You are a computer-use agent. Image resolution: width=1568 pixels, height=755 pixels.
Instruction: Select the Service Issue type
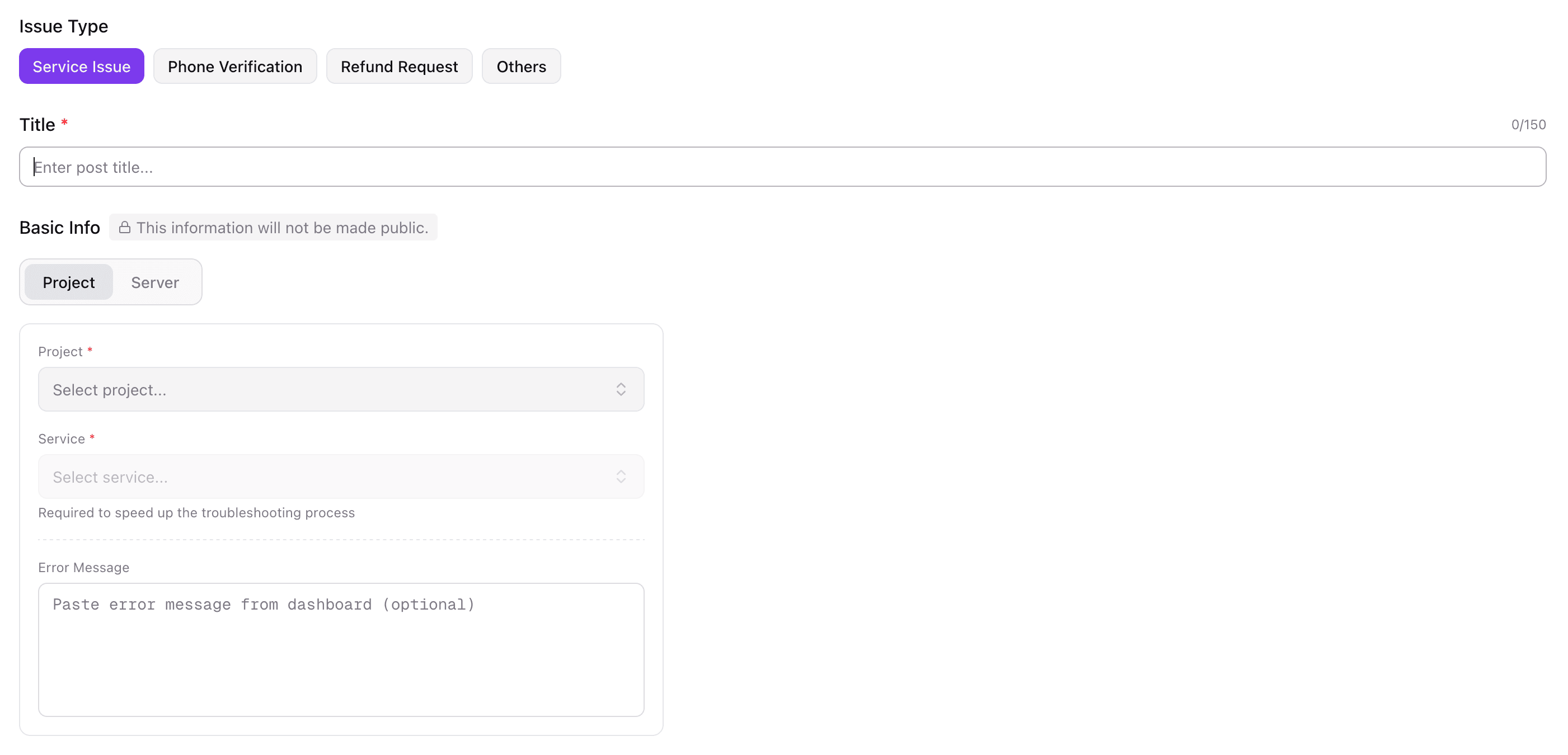pyautogui.click(x=81, y=67)
